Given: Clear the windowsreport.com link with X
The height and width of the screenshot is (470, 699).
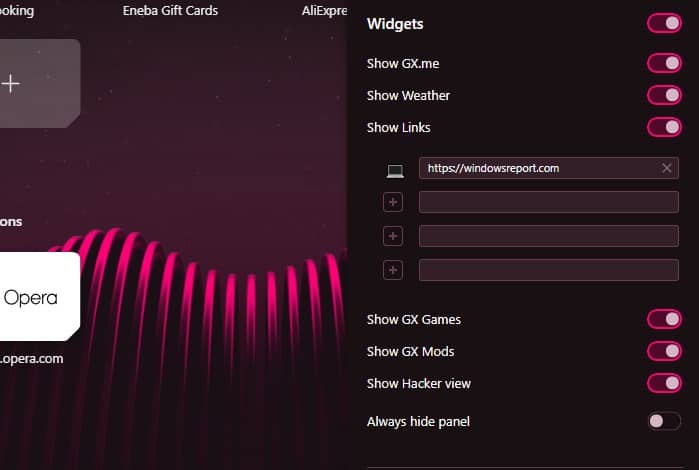Looking at the screenshot, I should pos(666,168).
